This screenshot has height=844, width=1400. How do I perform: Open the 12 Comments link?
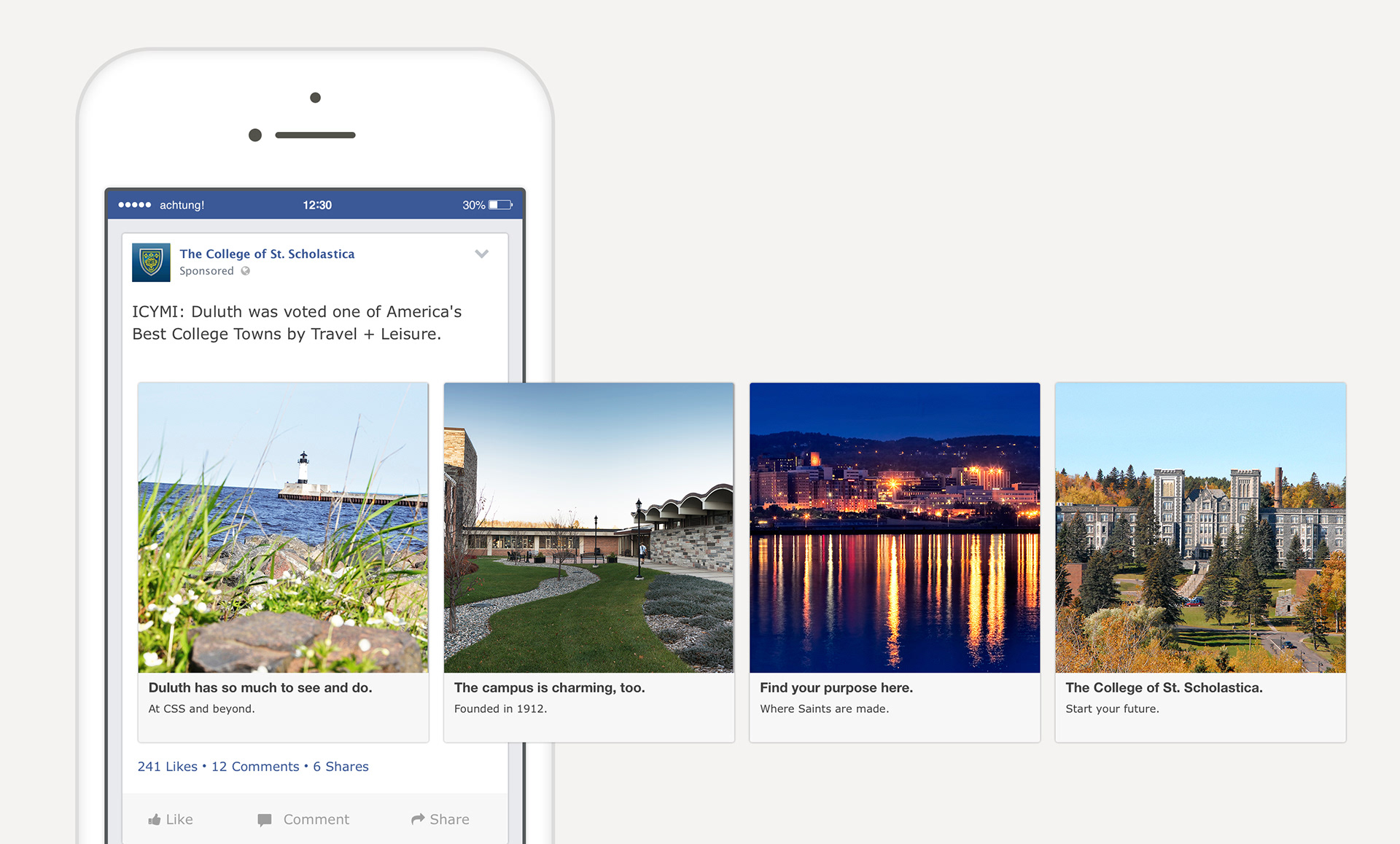255,767
